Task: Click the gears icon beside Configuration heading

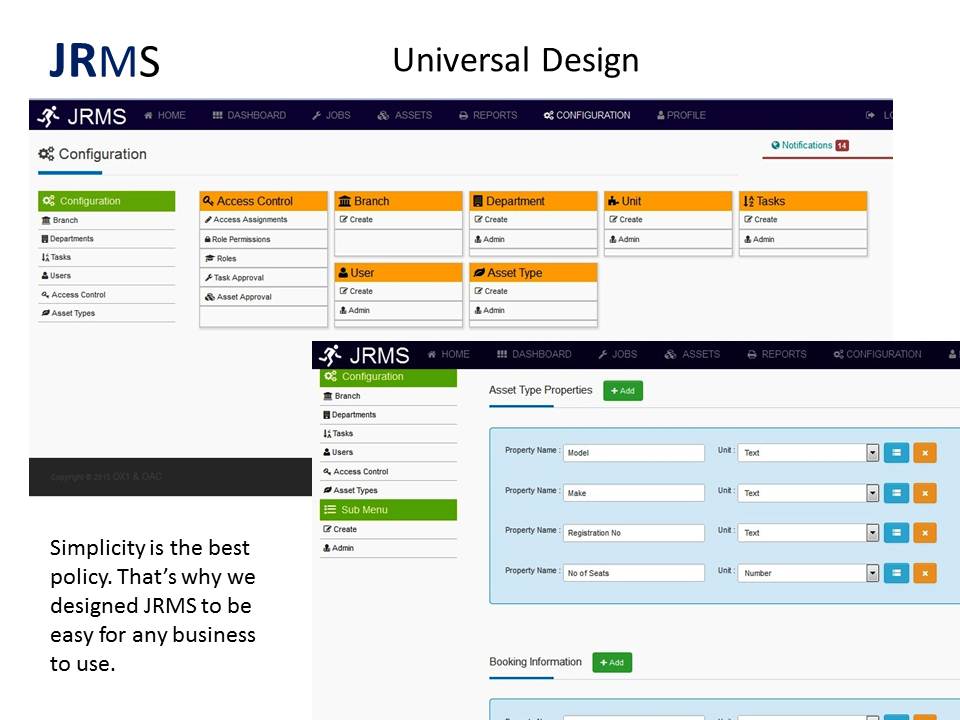Action: tap(46, 154)
